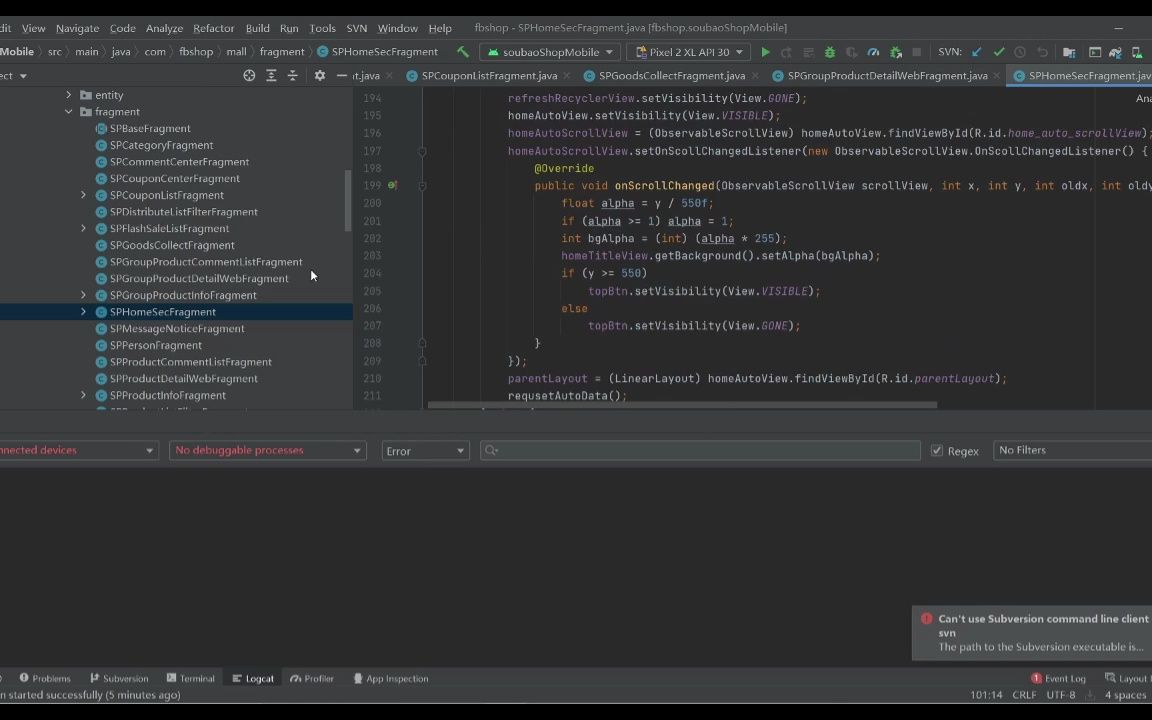Expand SPProductInfoFragment tree node
The height and width of the screenshot is (720, 1152).
[x=83, y=395]
